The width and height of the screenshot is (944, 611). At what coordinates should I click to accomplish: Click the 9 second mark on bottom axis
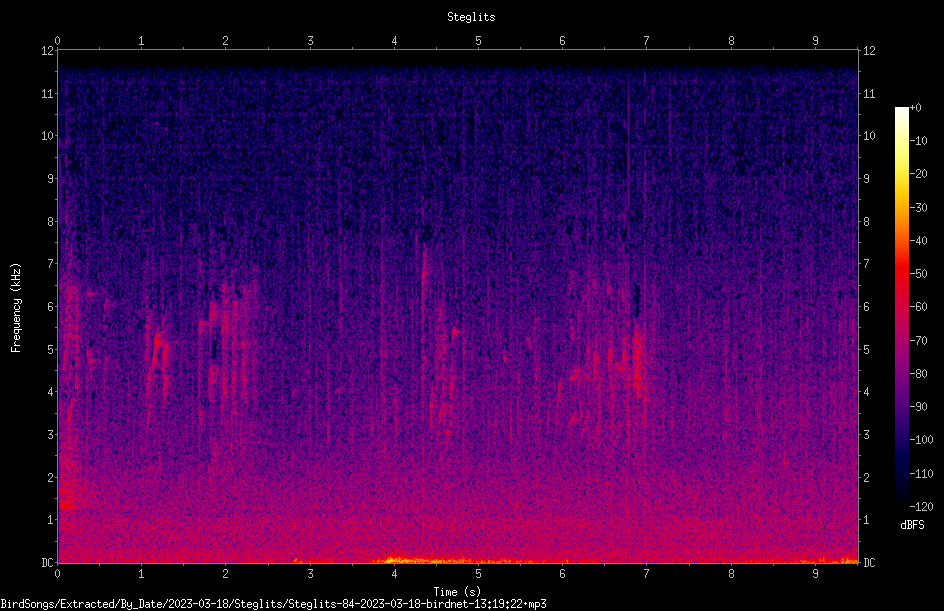815,574
